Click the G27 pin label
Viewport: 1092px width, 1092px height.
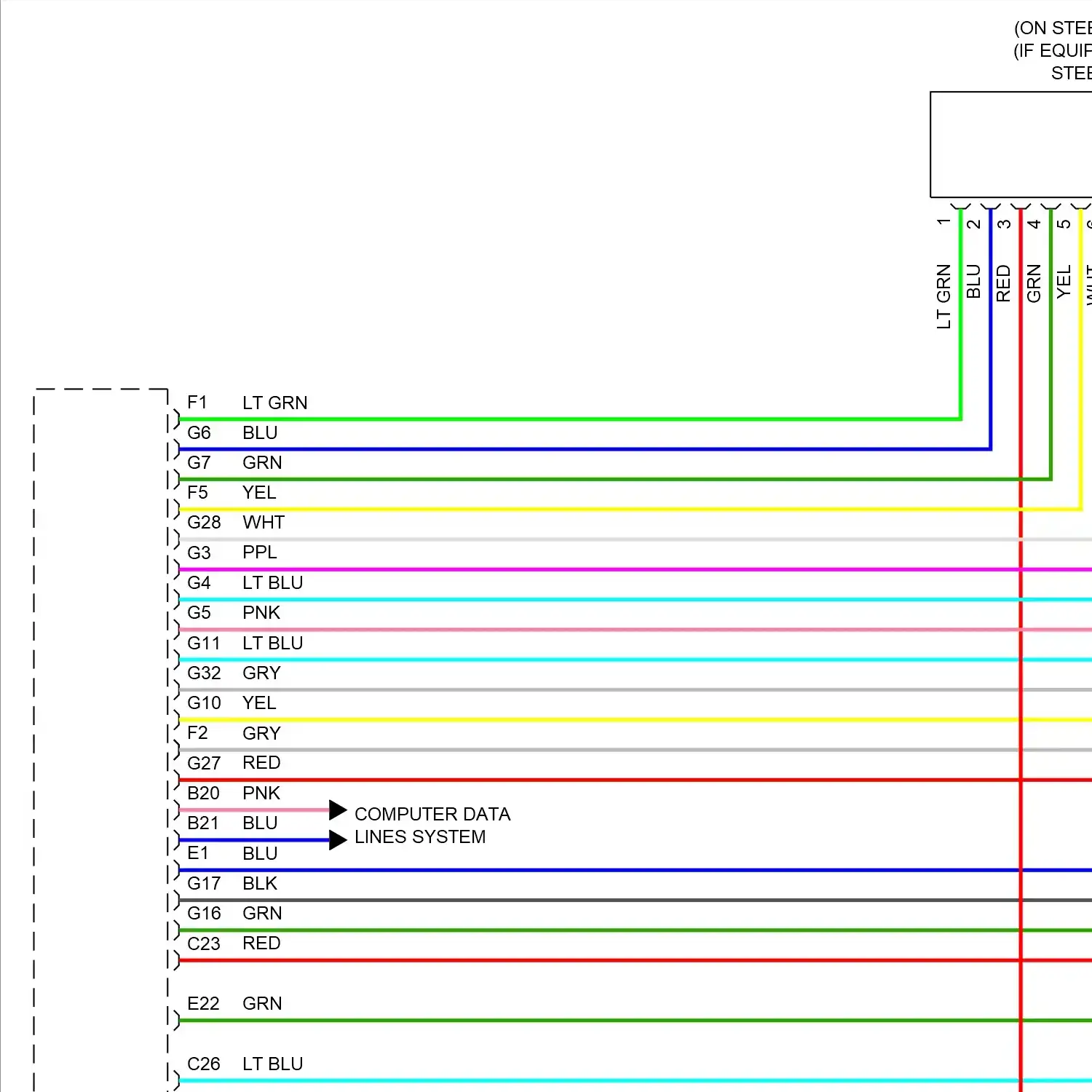point(204,762)
